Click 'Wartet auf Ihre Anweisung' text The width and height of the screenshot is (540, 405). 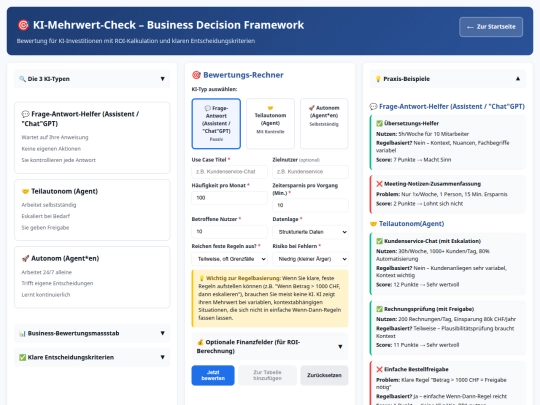(x=55, y=137)
